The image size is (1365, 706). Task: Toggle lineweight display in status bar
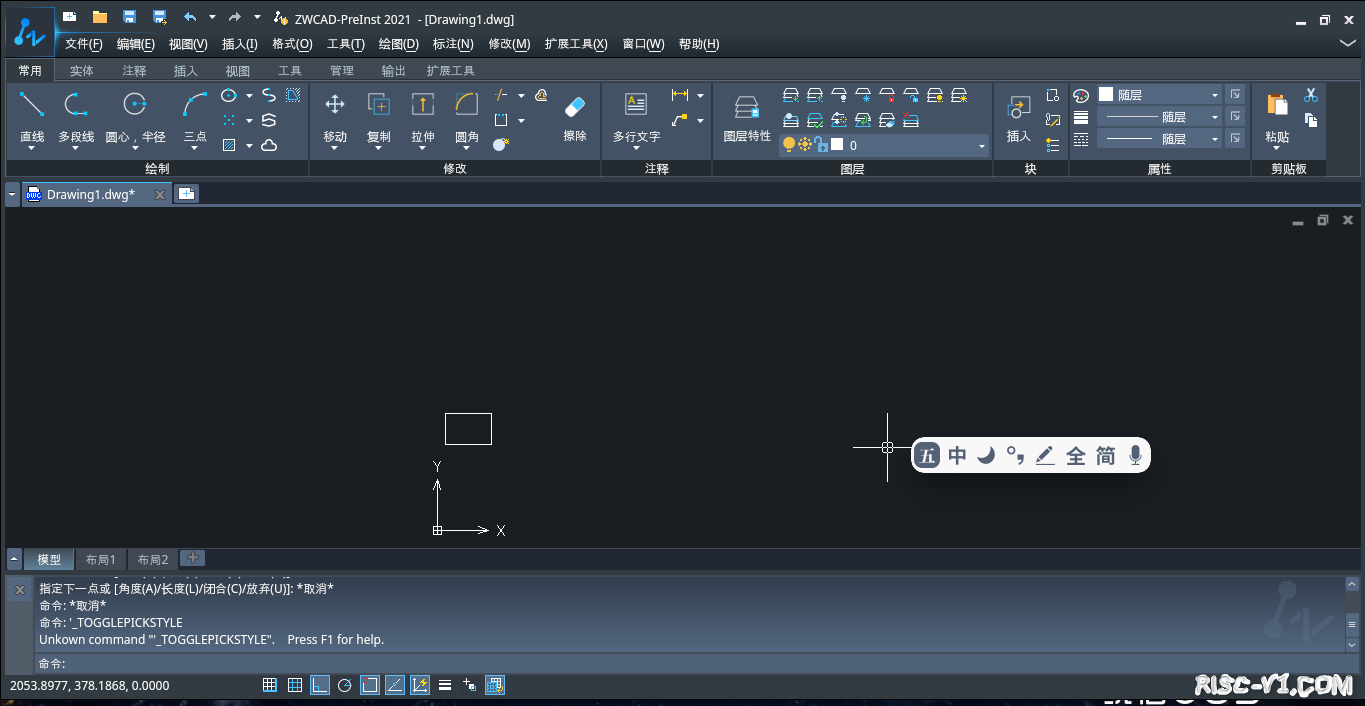point(445,685)
